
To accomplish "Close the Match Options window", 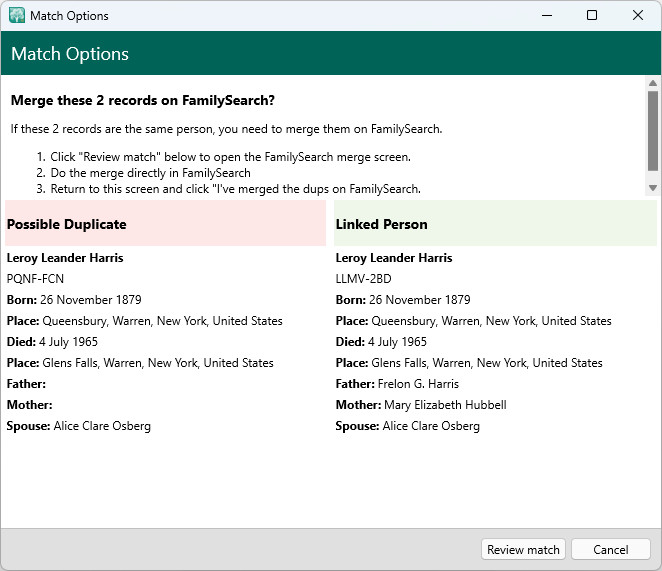I will click(638, 15).
